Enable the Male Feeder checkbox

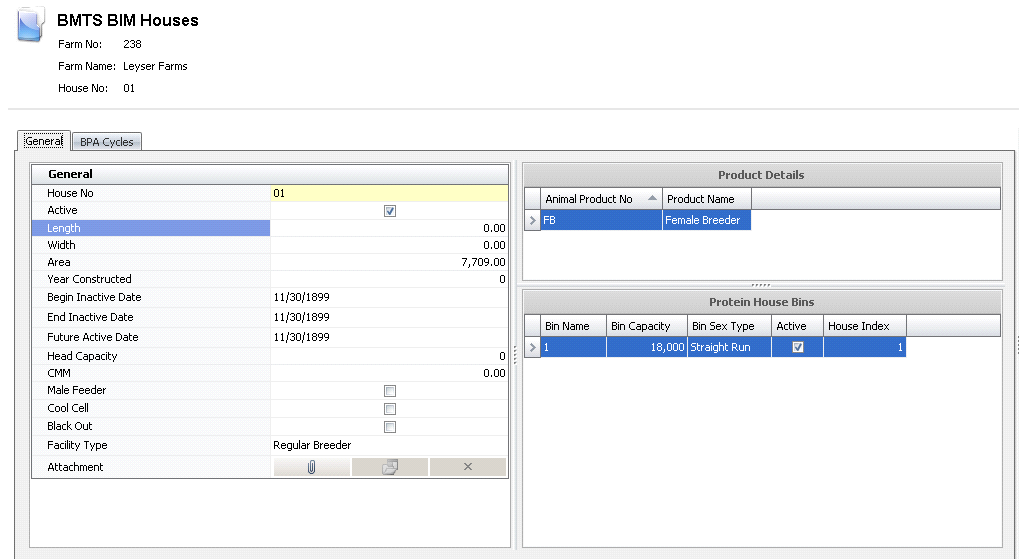tap(390, 391)
